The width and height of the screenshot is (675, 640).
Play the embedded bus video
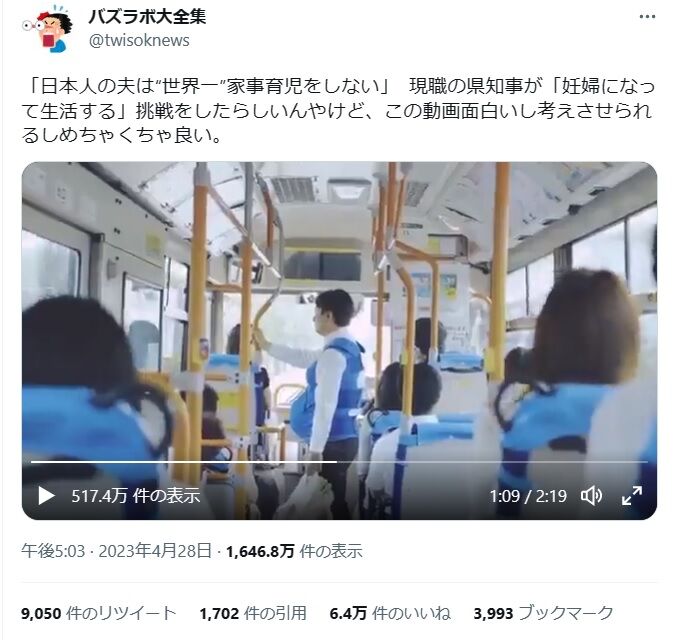[x=46, y=496]
